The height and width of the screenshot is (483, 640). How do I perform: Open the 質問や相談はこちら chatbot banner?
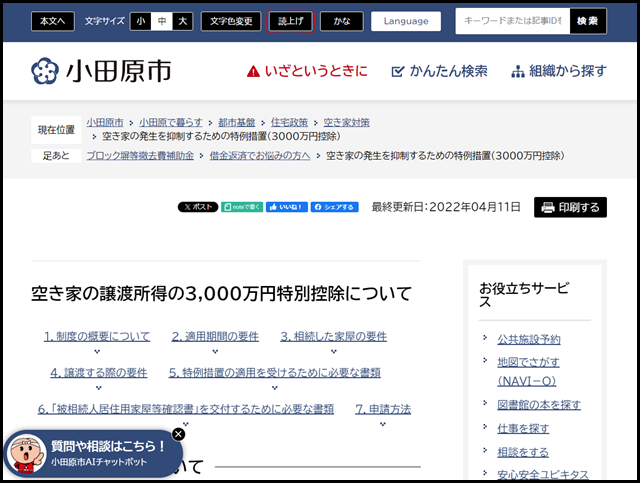click(92, 454)
